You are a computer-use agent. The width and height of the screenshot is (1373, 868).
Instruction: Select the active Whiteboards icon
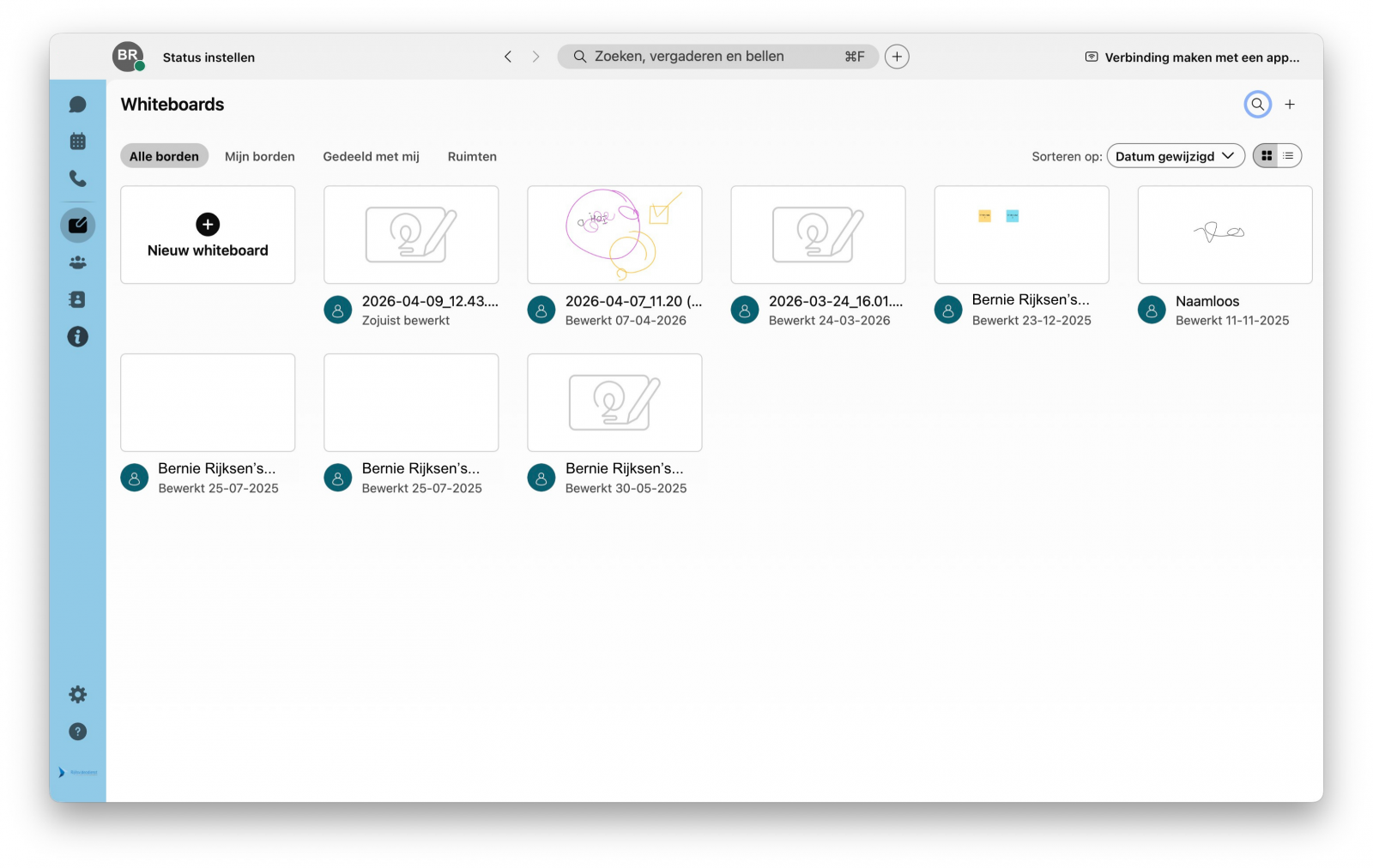[77, 225]
